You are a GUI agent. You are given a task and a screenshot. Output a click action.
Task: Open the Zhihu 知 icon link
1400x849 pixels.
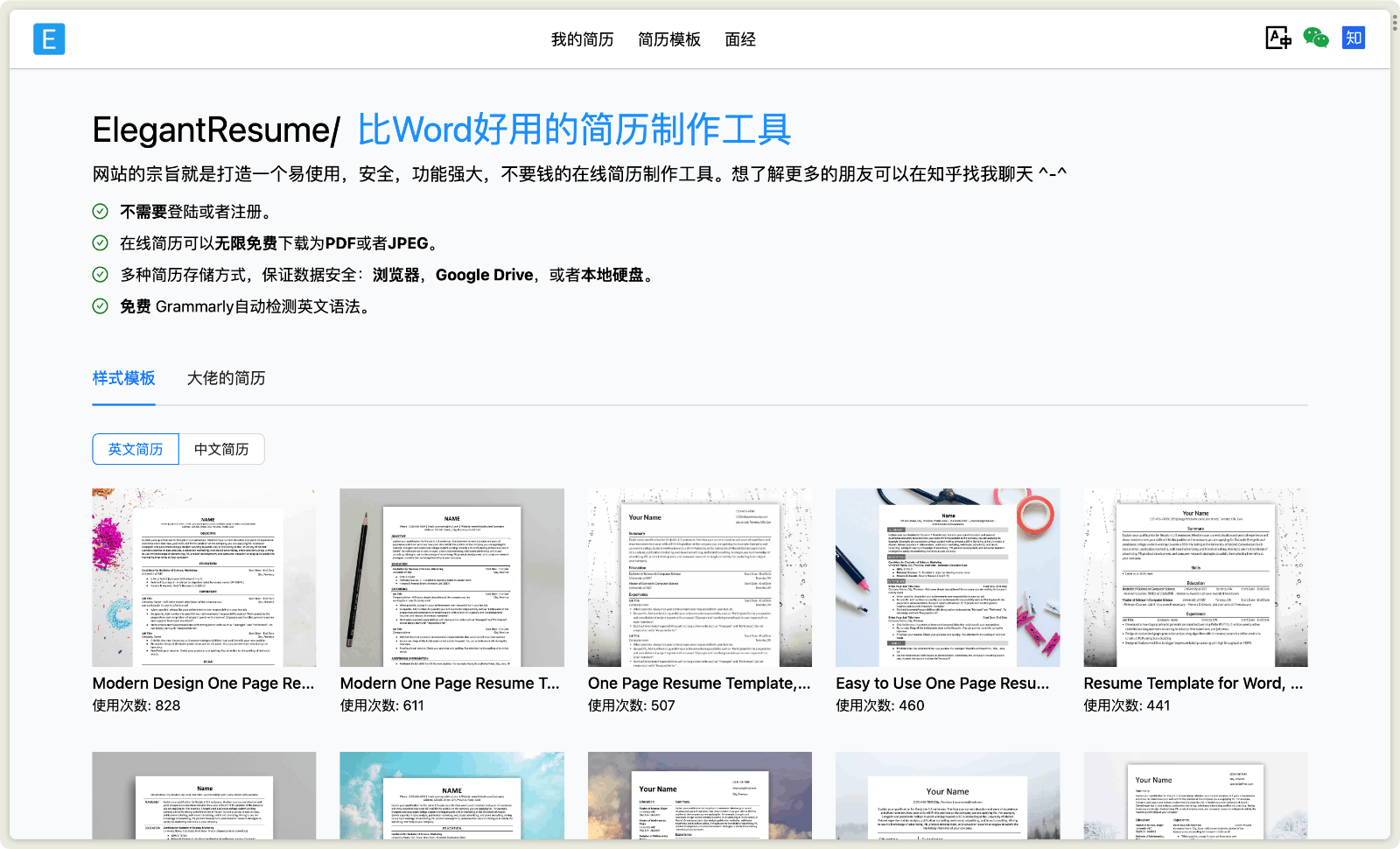[1353, 38]
